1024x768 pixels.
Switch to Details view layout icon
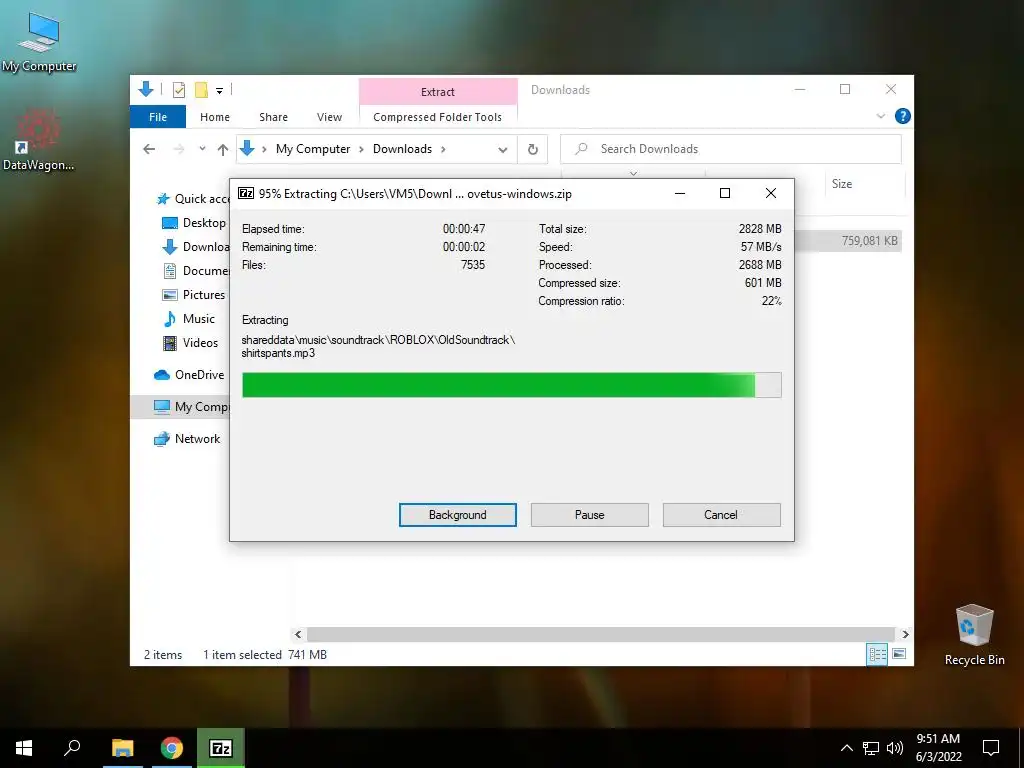click(877, 654)
